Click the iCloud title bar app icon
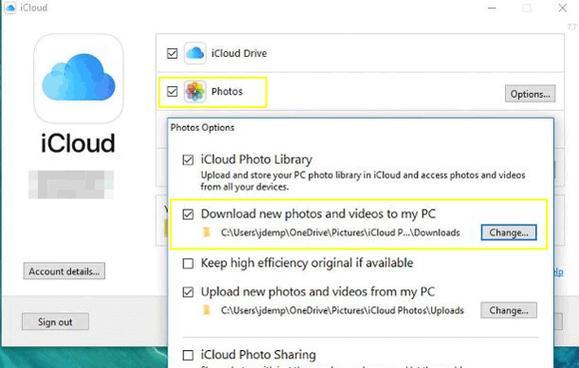The width and height of the screenshot is (579, 368). click(x=10, y=7)
